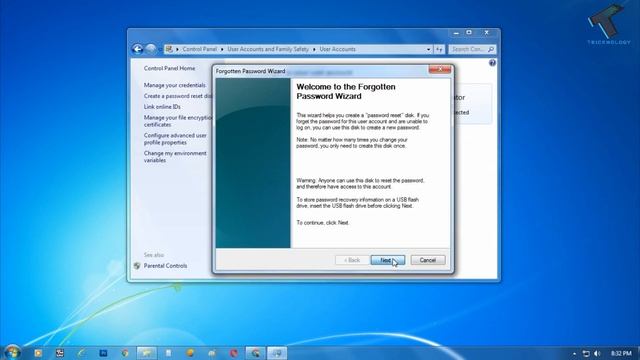Expand arrow after Control Panel breadcrumb
This screenshot has width=640, height=360.
tap(222, 49)
